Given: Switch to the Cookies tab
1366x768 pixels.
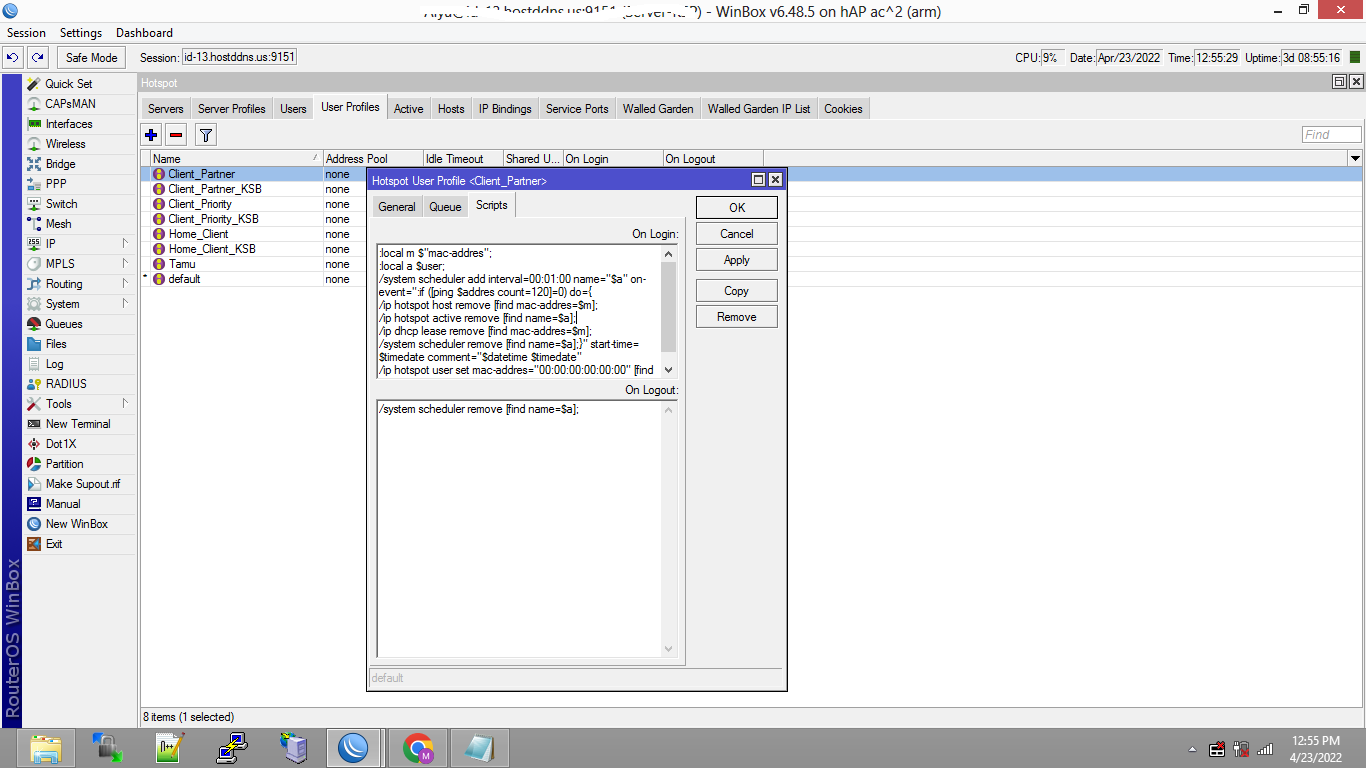Looking at the screenshot, I should 843,109.
